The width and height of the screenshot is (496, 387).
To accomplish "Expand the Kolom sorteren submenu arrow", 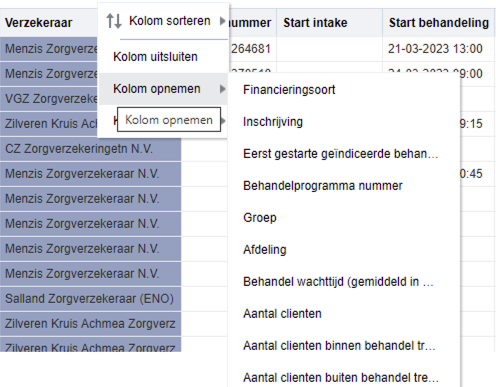I will [222, 21].
